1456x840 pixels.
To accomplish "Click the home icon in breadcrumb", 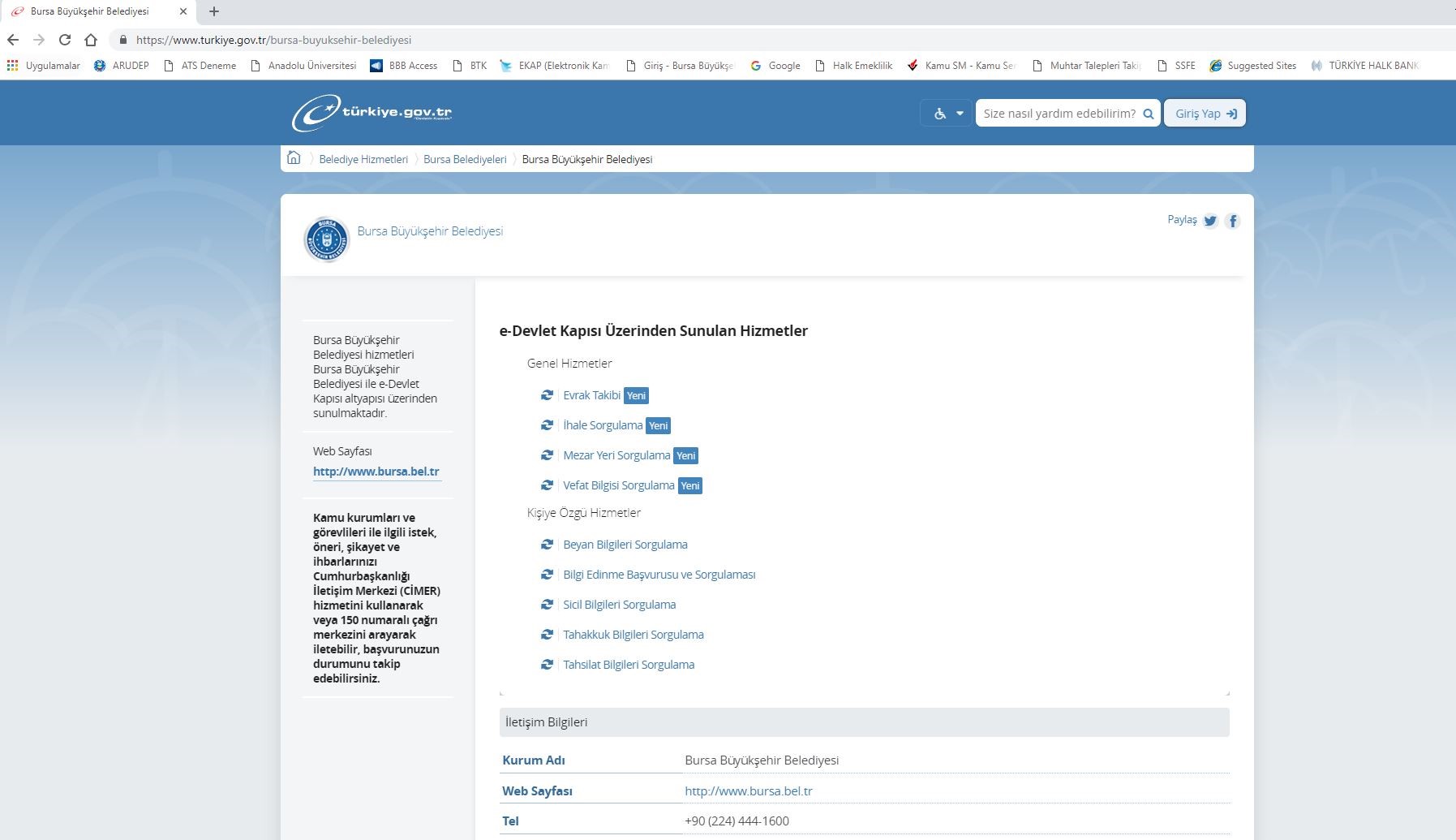I will click(x=294, y=158).
